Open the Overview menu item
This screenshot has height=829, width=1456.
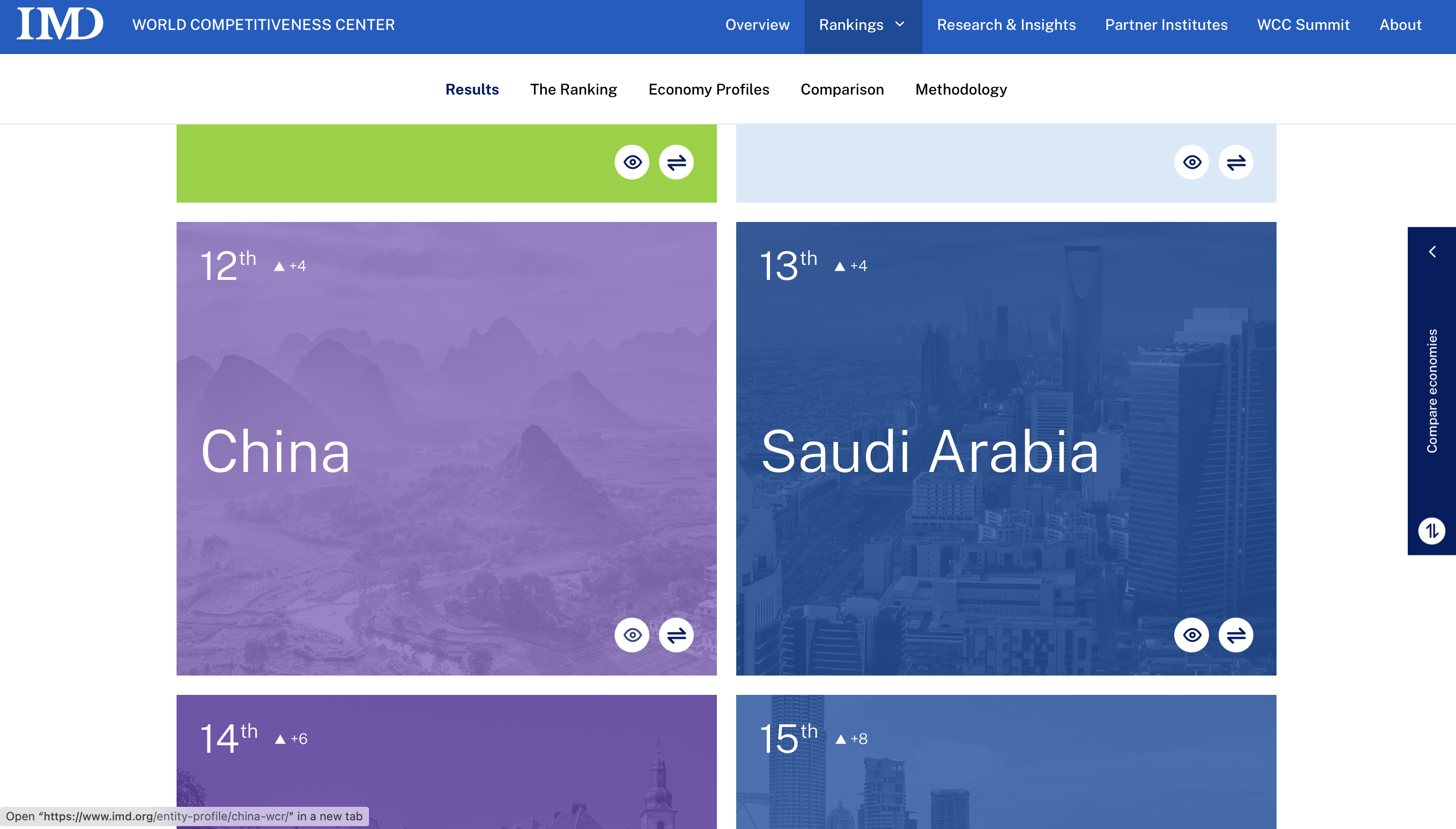[757, 25]
